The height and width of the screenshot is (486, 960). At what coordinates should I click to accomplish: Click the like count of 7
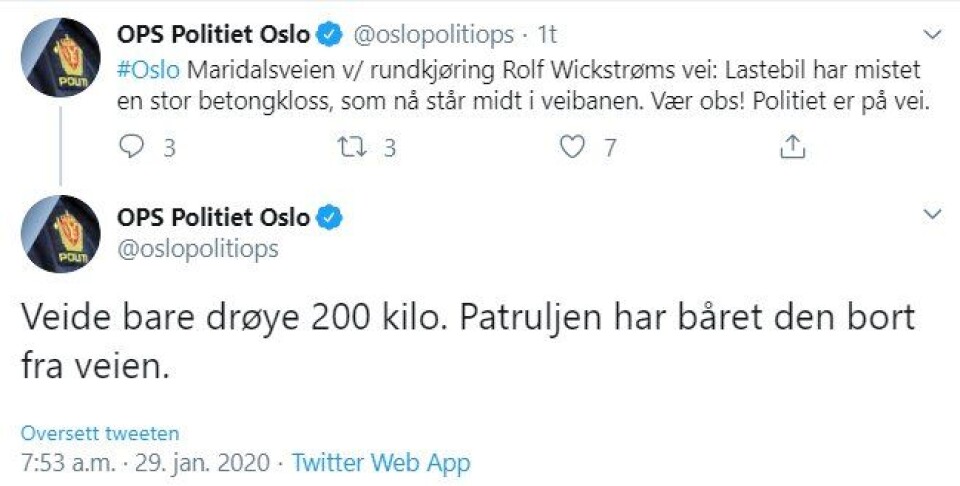pos(609,148)
